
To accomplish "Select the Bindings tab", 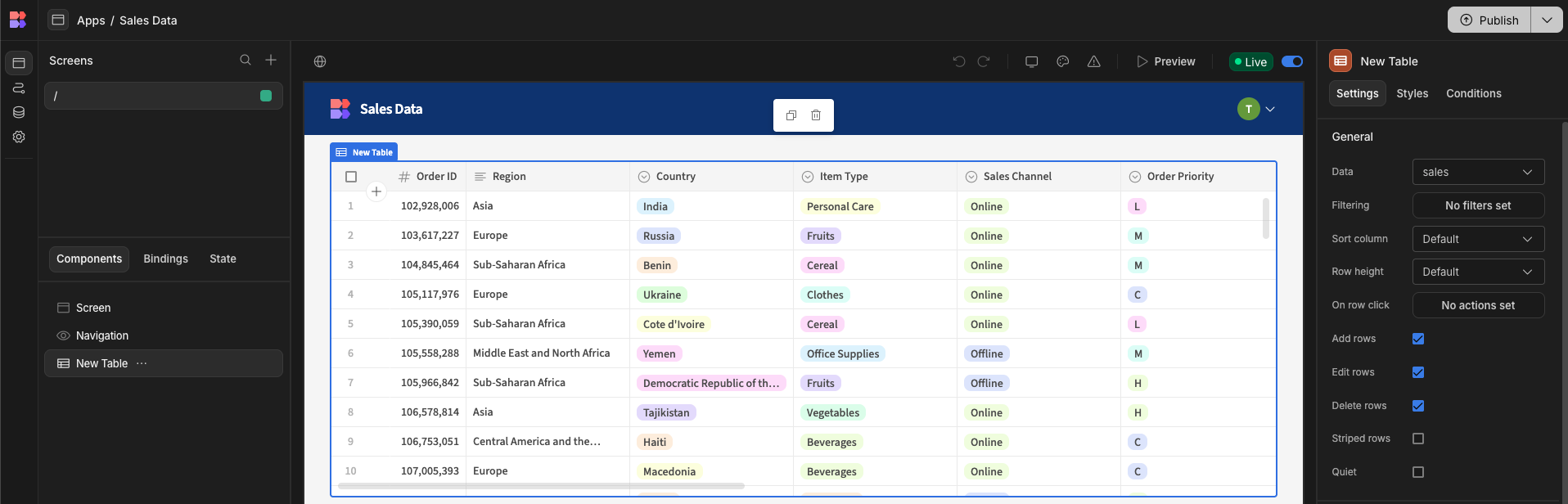I will [x=165, y=259].
